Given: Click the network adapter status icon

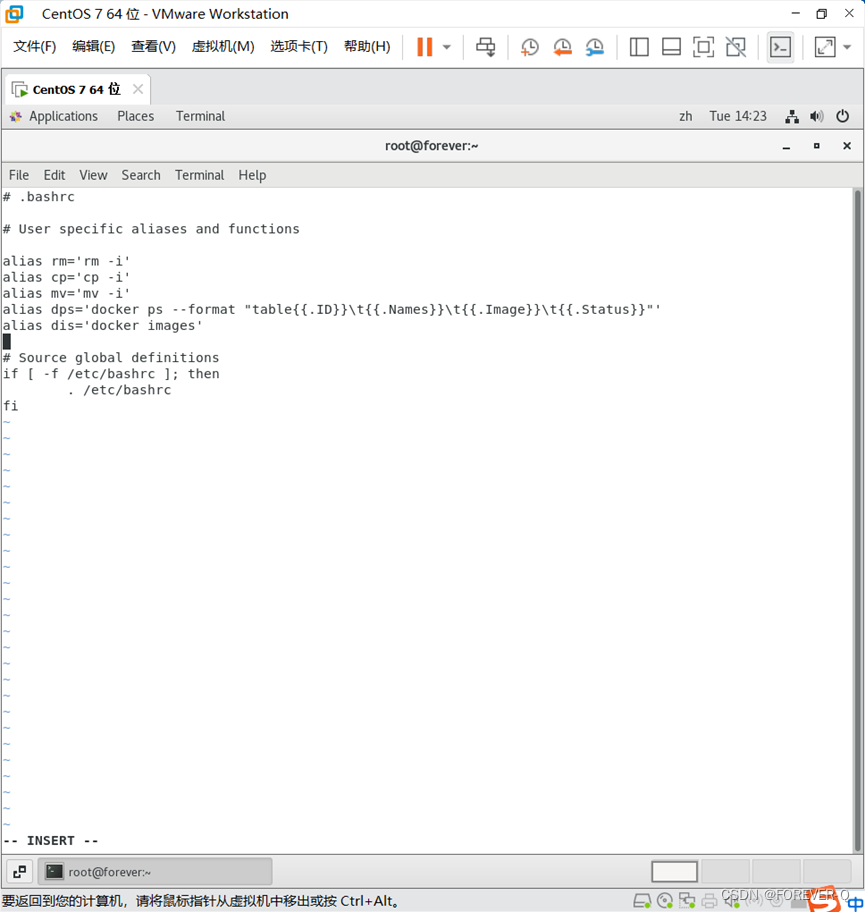Looking at the screenshot, I should point(687,901).
